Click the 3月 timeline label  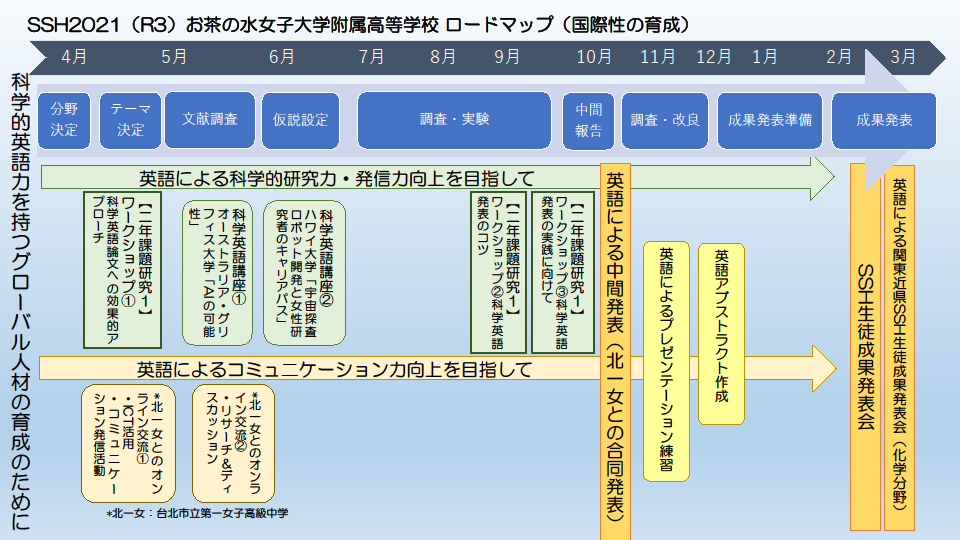coord(903,57)
